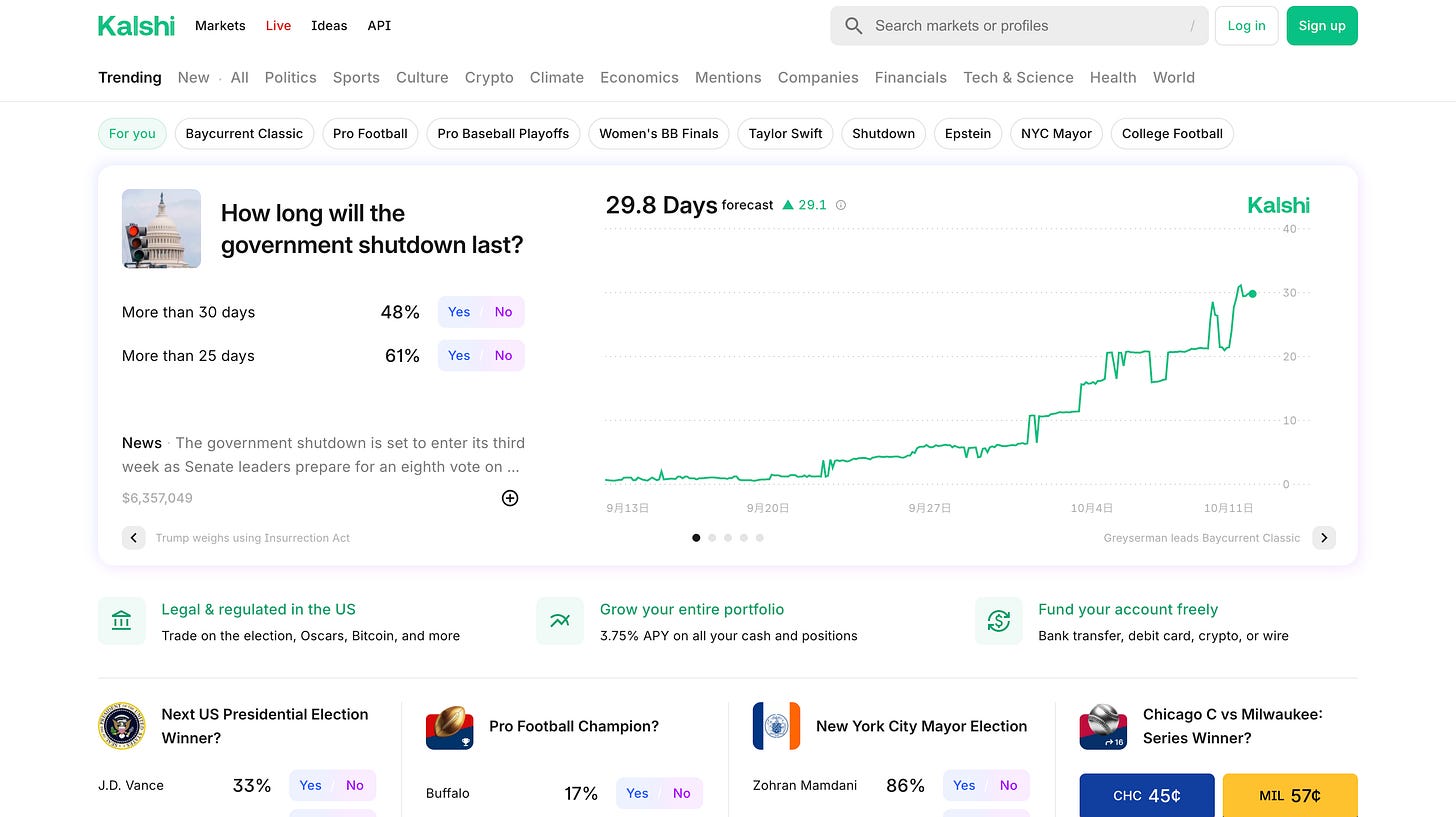Select the fourth carousel dot

pos(744,538)
